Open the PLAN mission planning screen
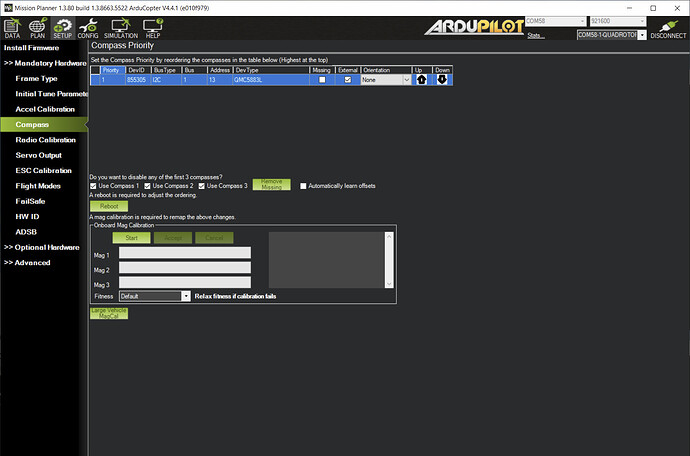 click(37, 29)
